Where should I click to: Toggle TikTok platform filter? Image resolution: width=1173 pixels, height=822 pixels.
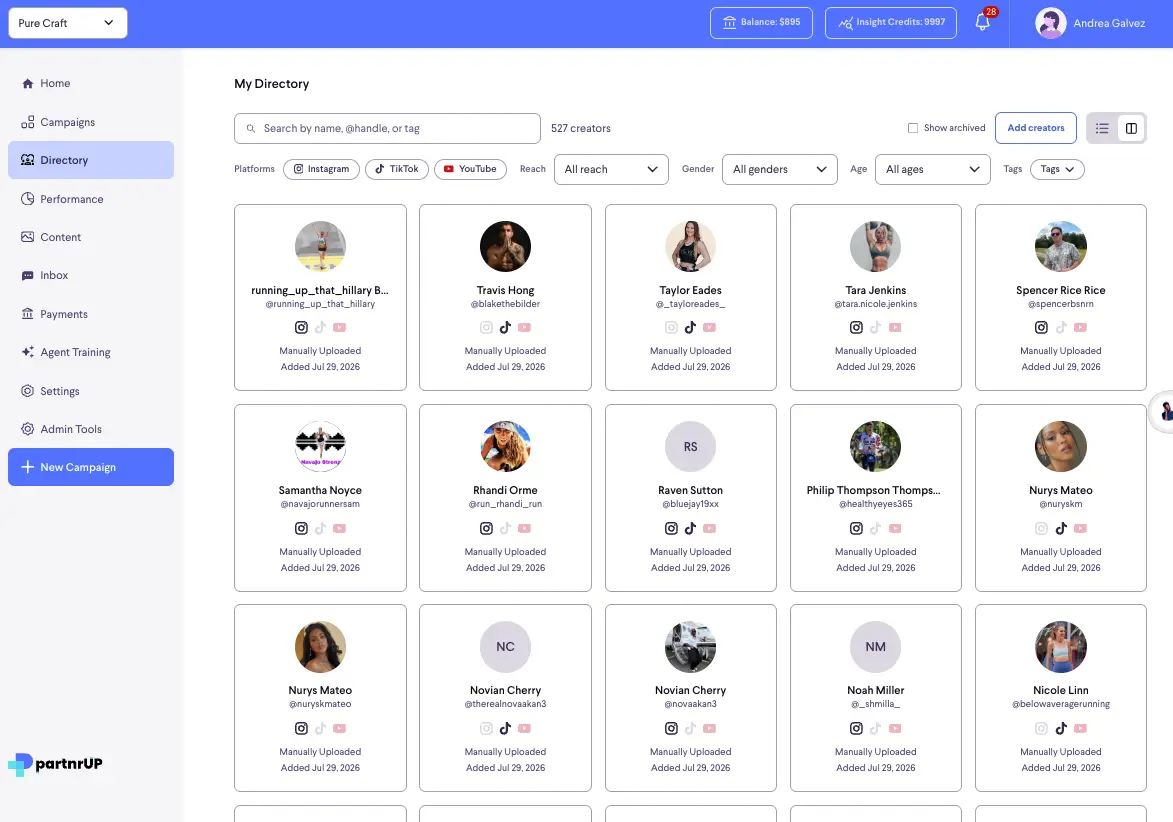[396, 169]
